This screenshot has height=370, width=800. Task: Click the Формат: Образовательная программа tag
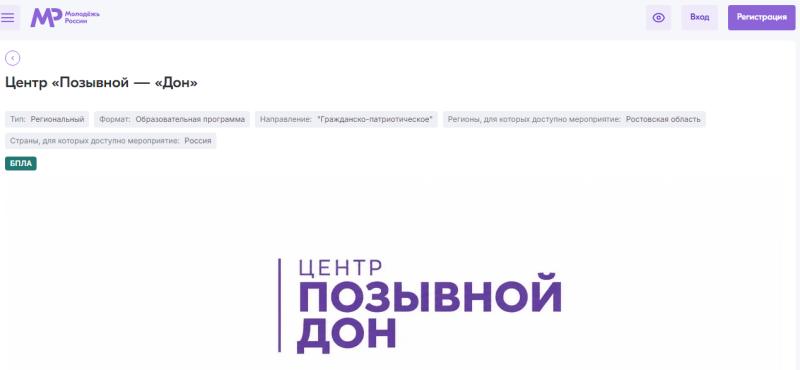172,119
